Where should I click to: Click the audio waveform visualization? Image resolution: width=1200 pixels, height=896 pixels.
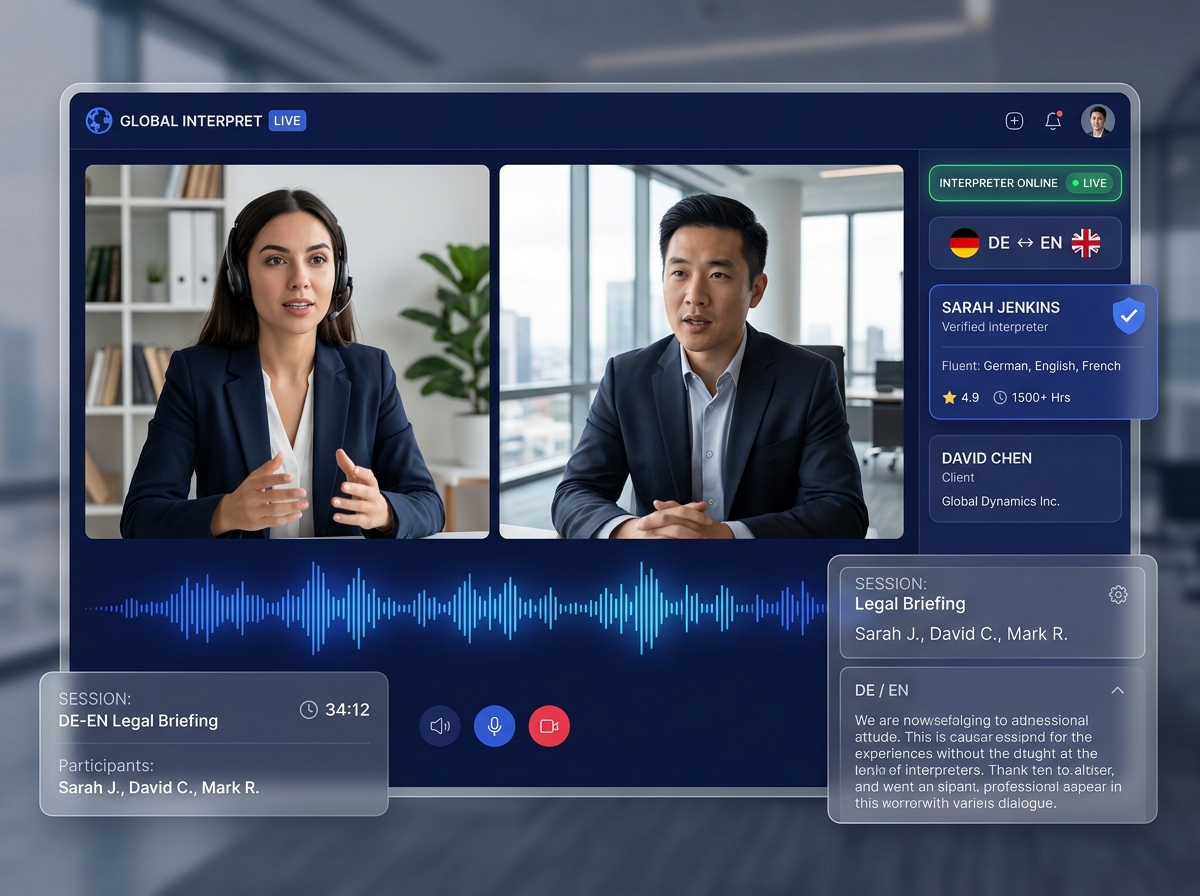click(455, 606)
